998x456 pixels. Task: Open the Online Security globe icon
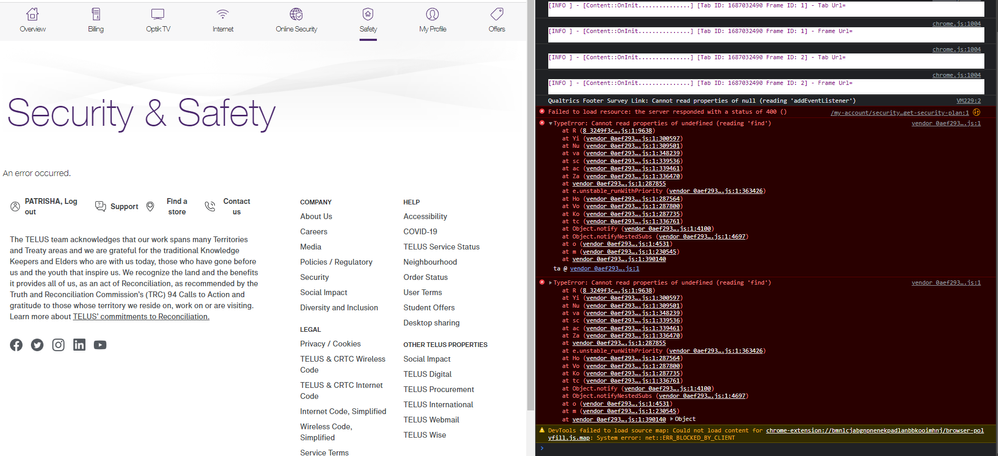coord(296,15)
